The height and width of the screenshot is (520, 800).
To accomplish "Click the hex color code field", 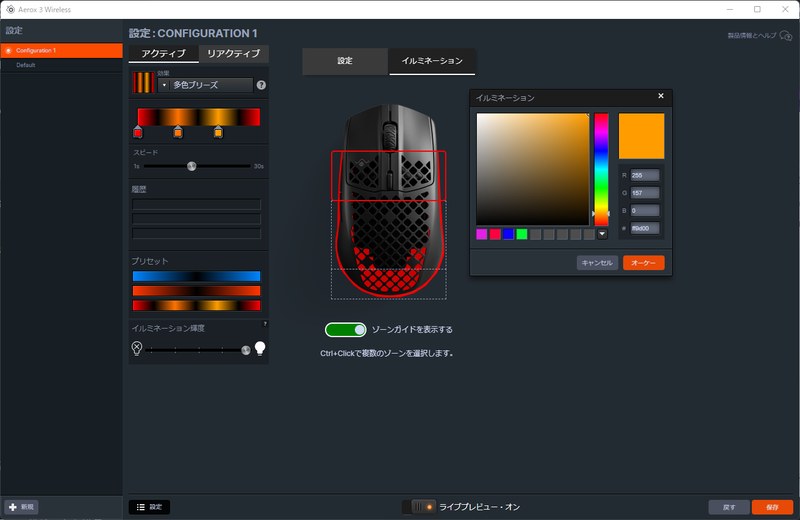I will [x=645, y=228].
